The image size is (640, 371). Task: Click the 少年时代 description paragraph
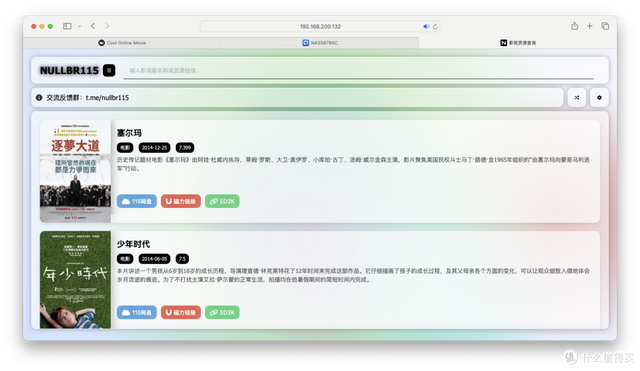click(x=353, y=275)
